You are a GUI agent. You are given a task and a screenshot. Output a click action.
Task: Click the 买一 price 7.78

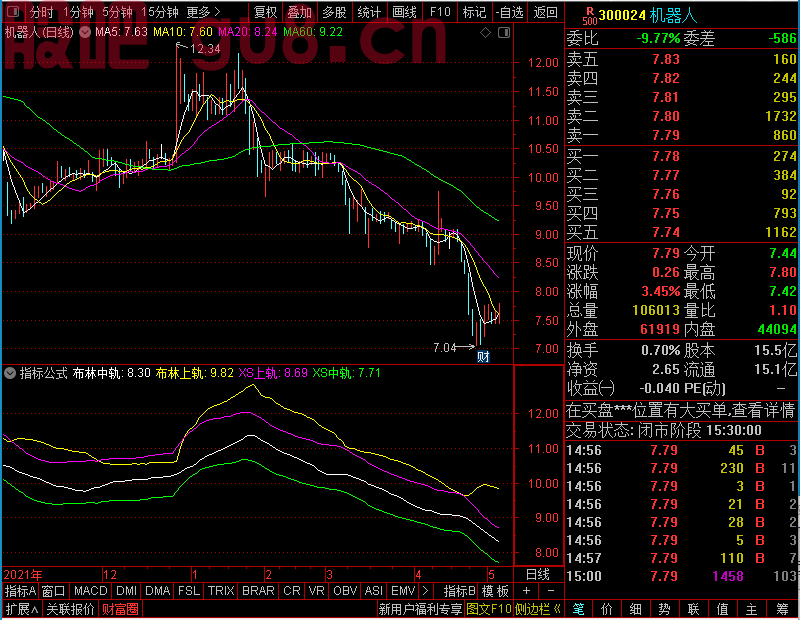click(666, 156)
